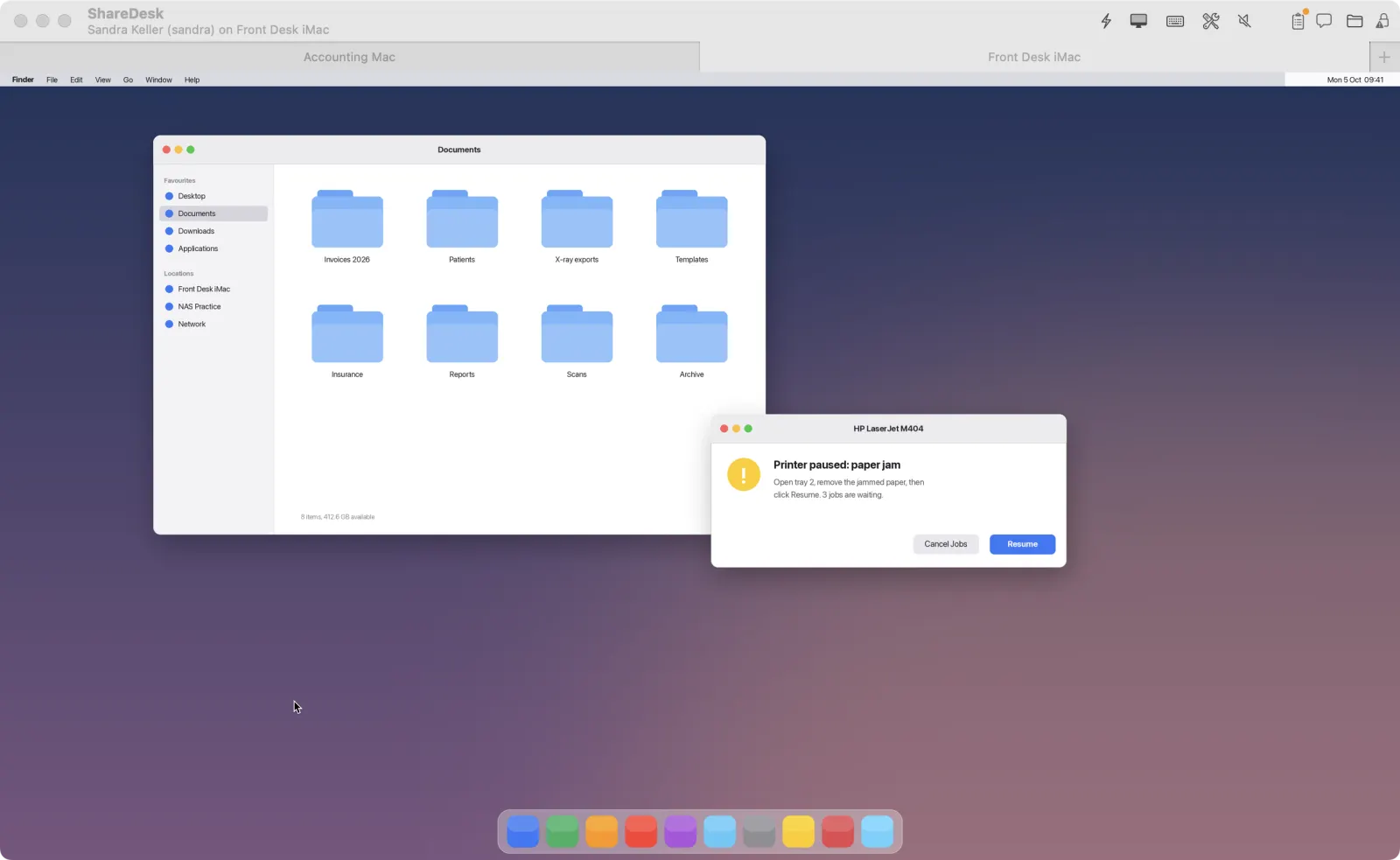Select the Reports folder
The height and width of the screenshot is (860, 1400).
point(462,341)
